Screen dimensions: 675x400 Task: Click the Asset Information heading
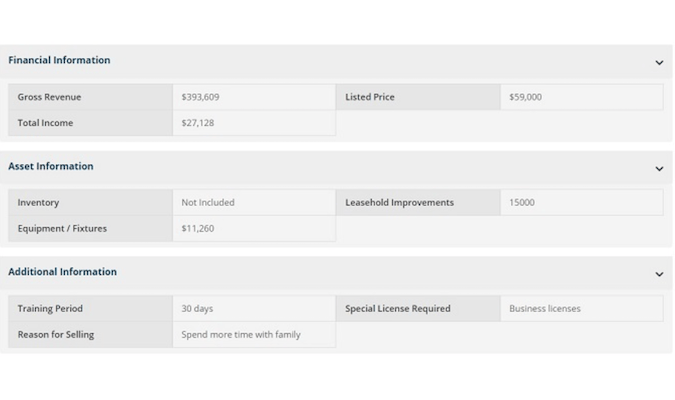point(51,166)
